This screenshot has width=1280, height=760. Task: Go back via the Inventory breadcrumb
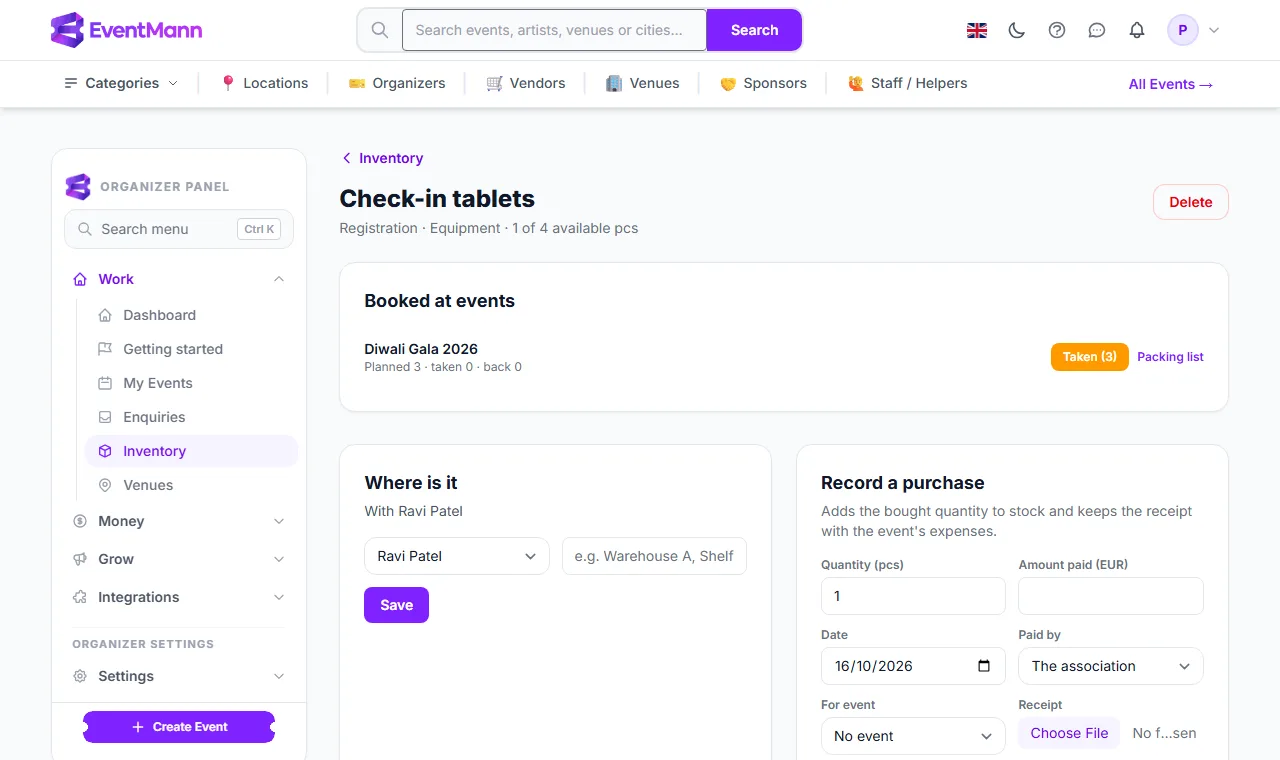(x=382, y=158)
